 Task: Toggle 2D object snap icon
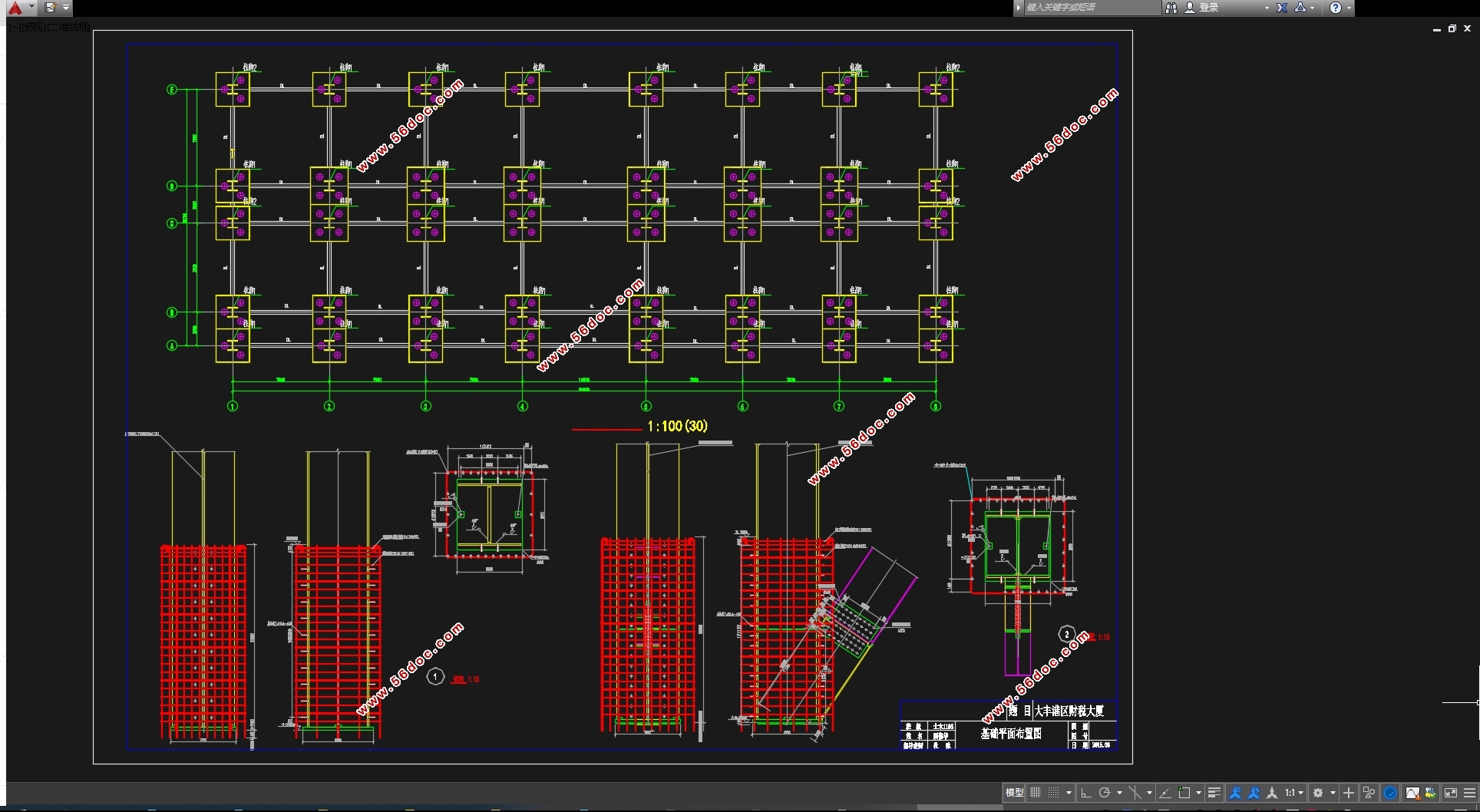click(1184, 793)
